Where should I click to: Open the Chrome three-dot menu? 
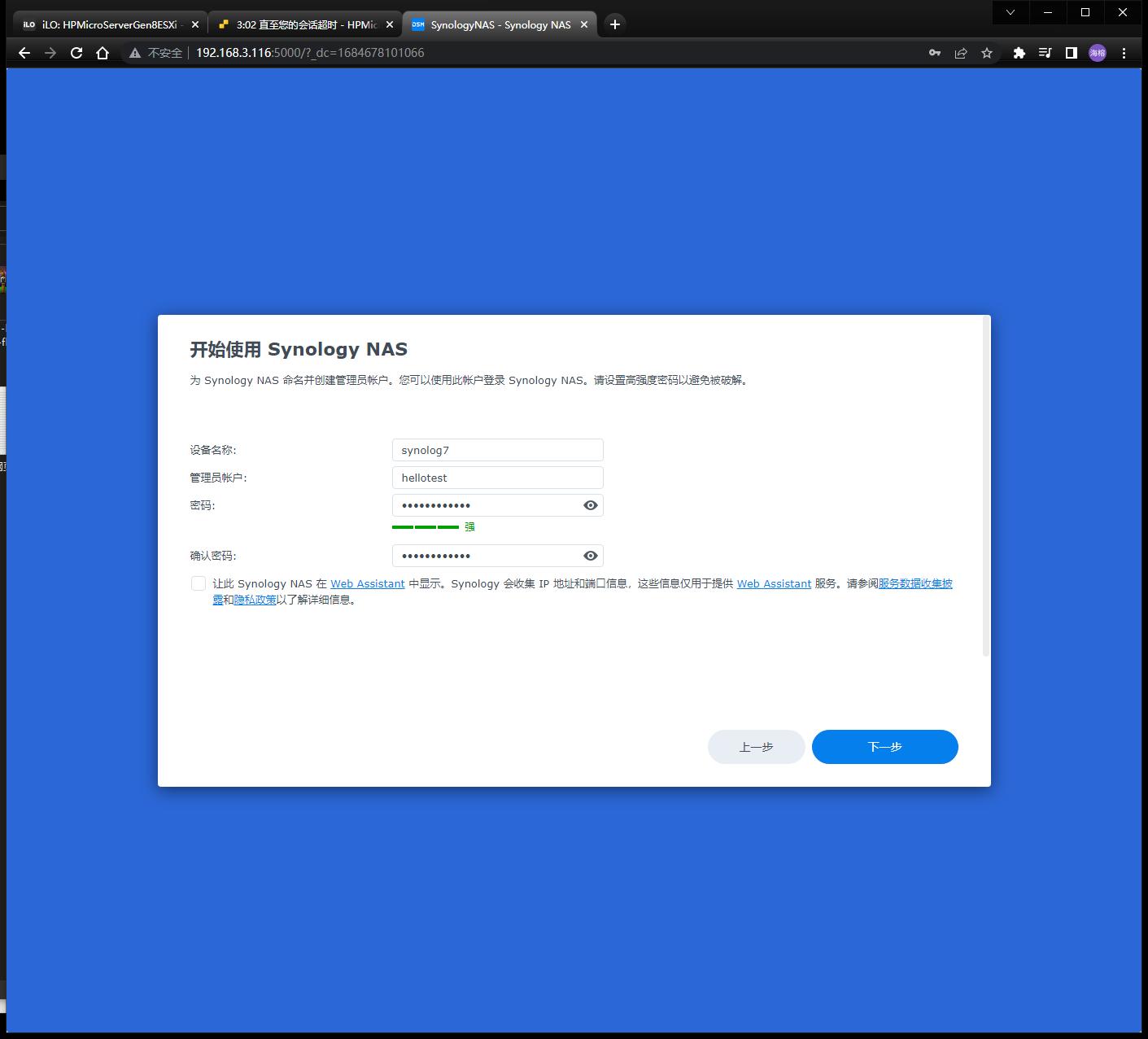[1124, 53]
